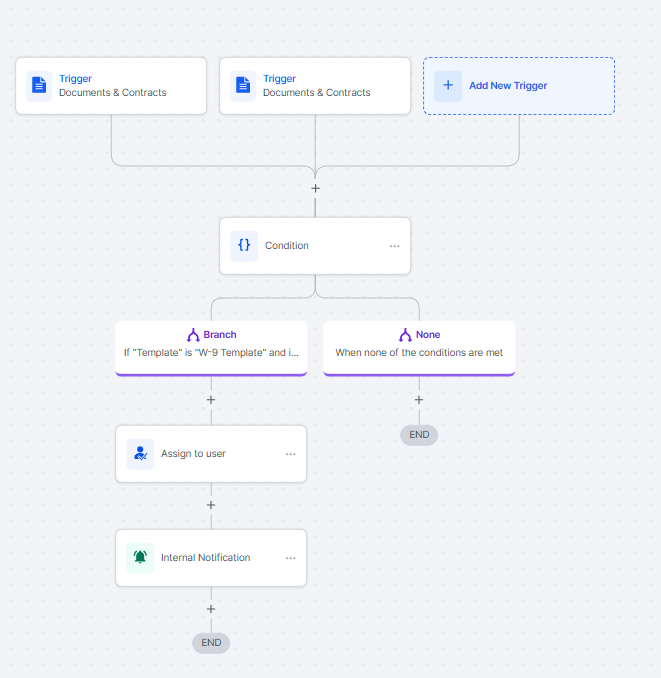Click the purple "Branch" label
Image resolution: width=661 pixels, height=678 pixels.
click(220, 335)
